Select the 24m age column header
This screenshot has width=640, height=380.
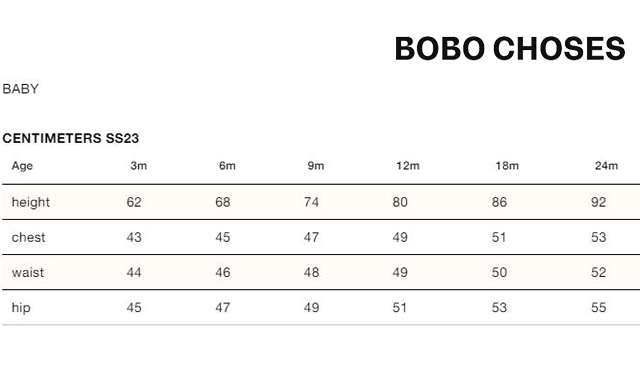pos(606,166)
